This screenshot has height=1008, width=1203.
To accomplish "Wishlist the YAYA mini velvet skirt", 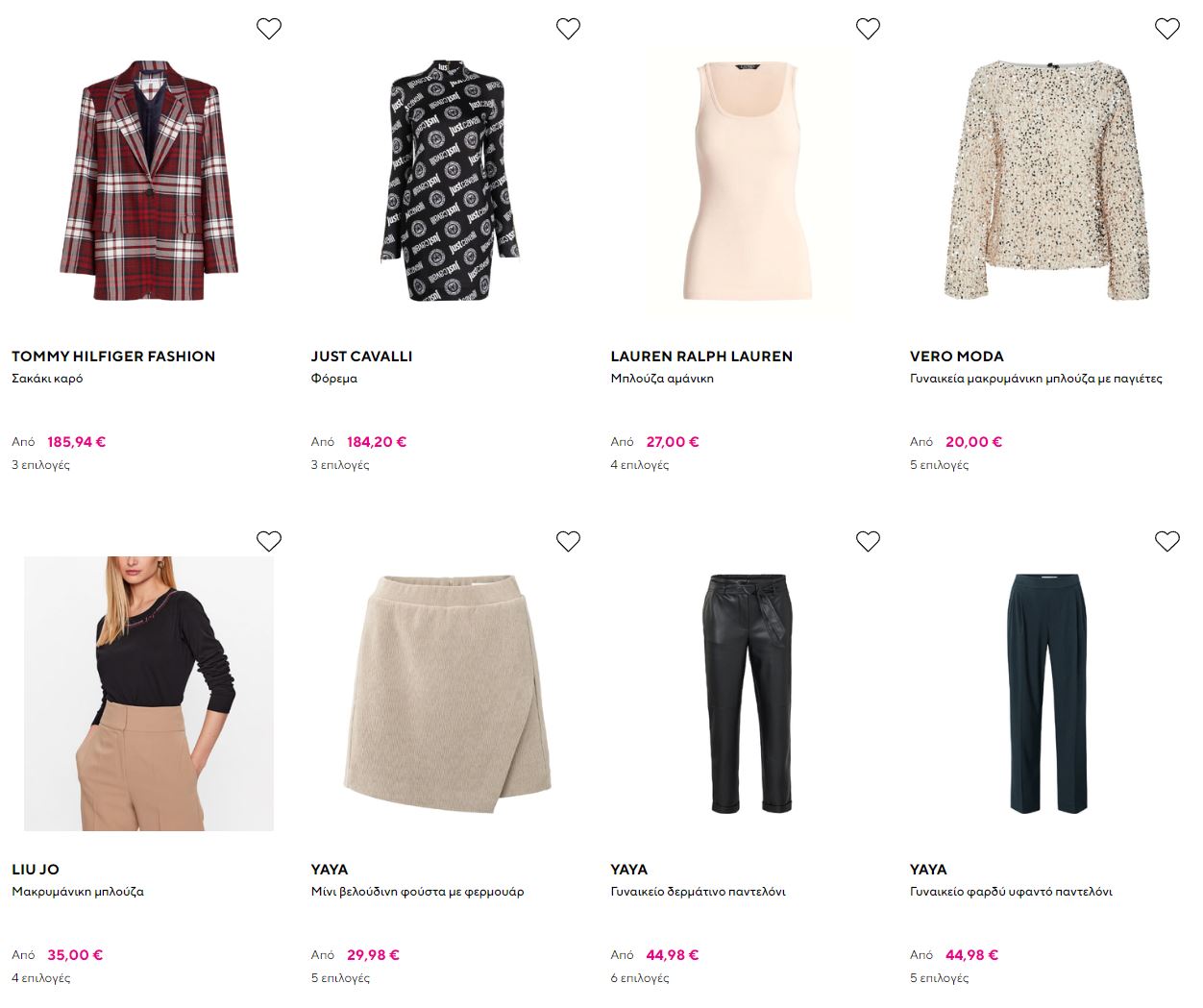I will point(568,541).
